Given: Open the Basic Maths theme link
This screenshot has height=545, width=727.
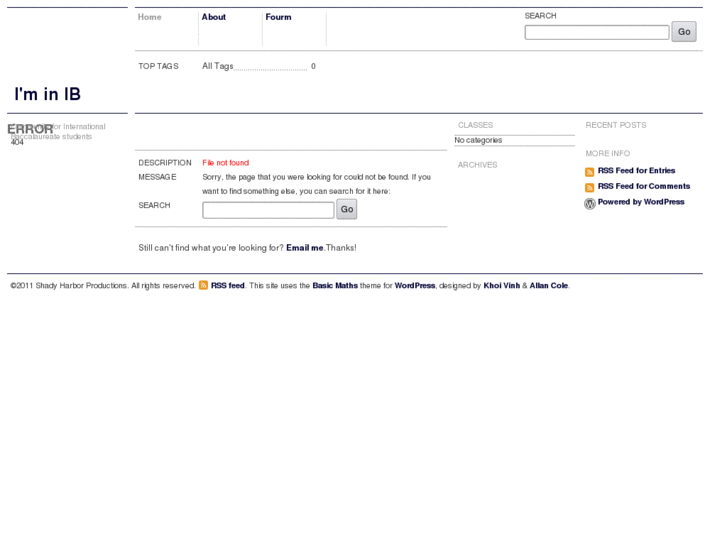Looking at the screenshot, I should coord(335,286).
